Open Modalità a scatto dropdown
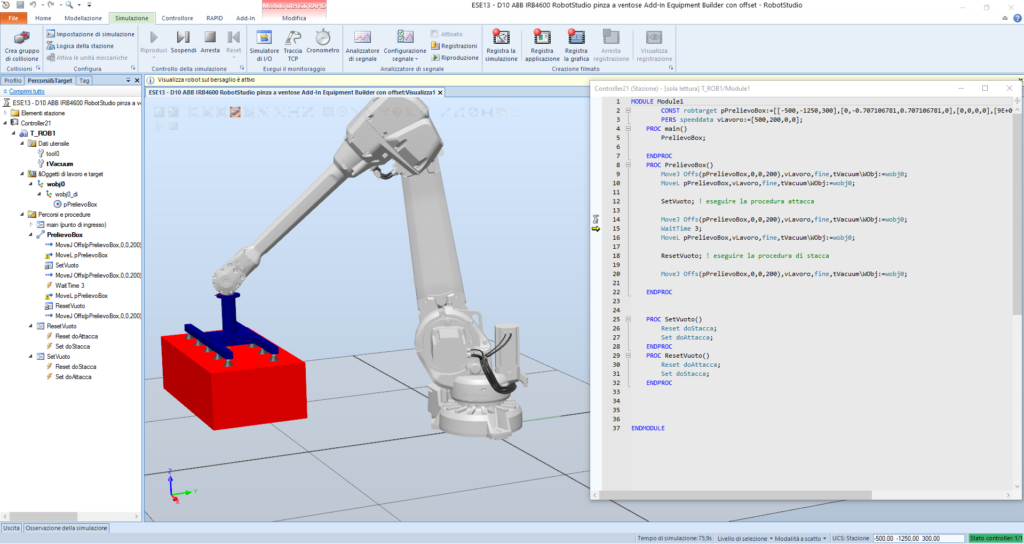1024x544 pixels. (x=801, y=538)
